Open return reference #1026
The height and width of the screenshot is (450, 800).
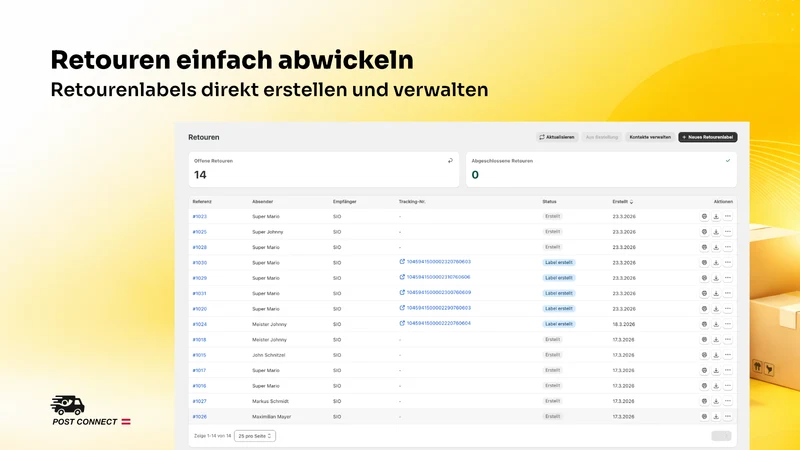[x=199, y=416]
